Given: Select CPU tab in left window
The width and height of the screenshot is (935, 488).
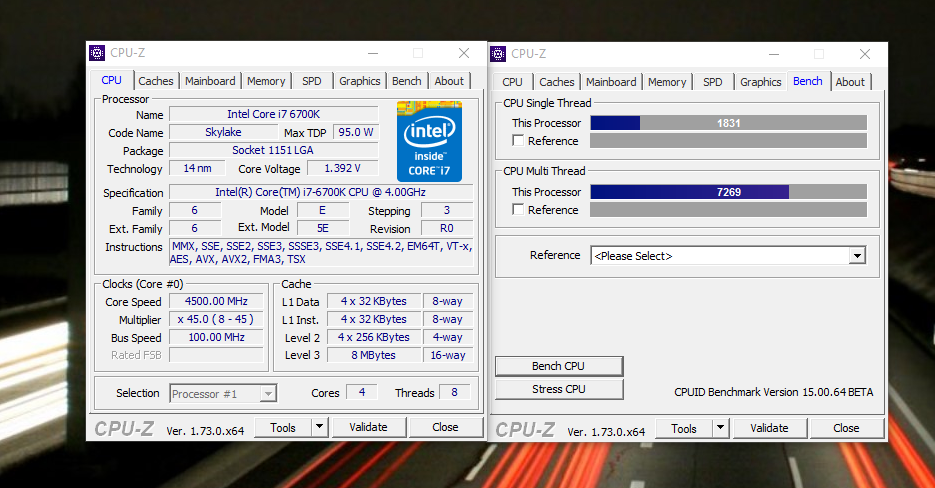Looking at the screenshot, I should click(x=112, y=80).
